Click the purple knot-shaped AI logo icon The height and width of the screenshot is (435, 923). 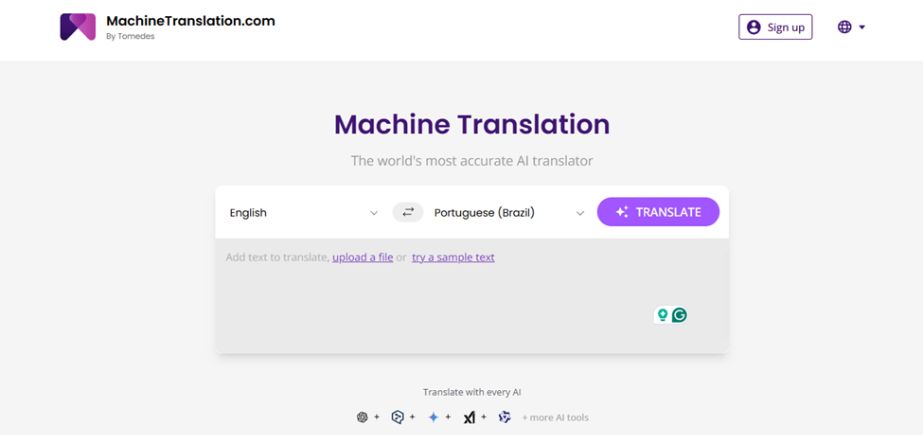[504, 417]
